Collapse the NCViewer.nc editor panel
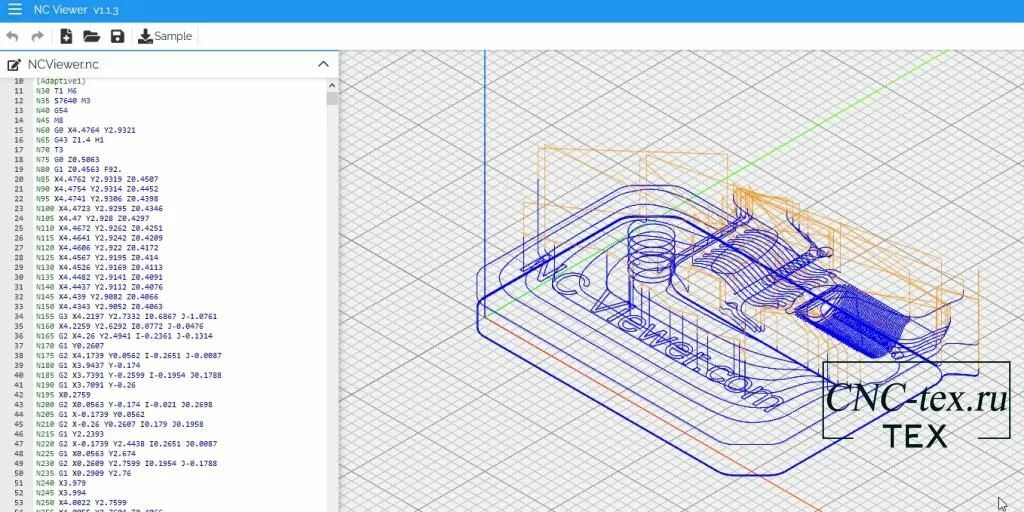Image resolution: width=1024 pixels, height=512 pixels. (x=323, y=64)
